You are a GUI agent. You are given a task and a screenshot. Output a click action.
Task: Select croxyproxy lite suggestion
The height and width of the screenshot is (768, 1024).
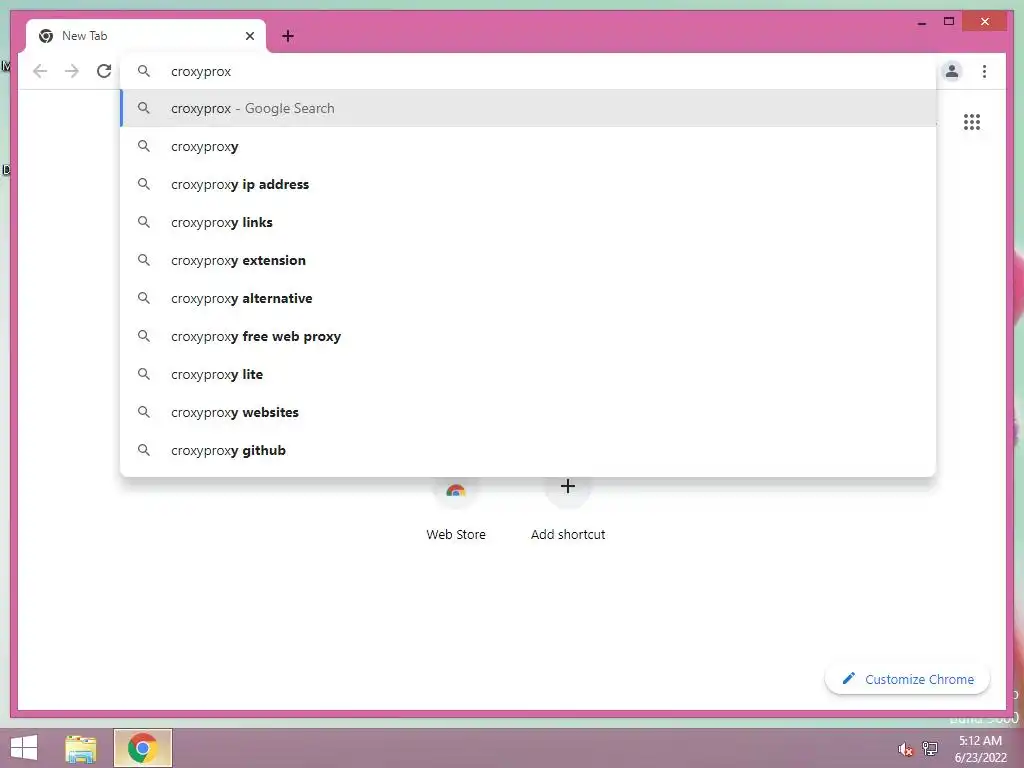click(528, 374)
